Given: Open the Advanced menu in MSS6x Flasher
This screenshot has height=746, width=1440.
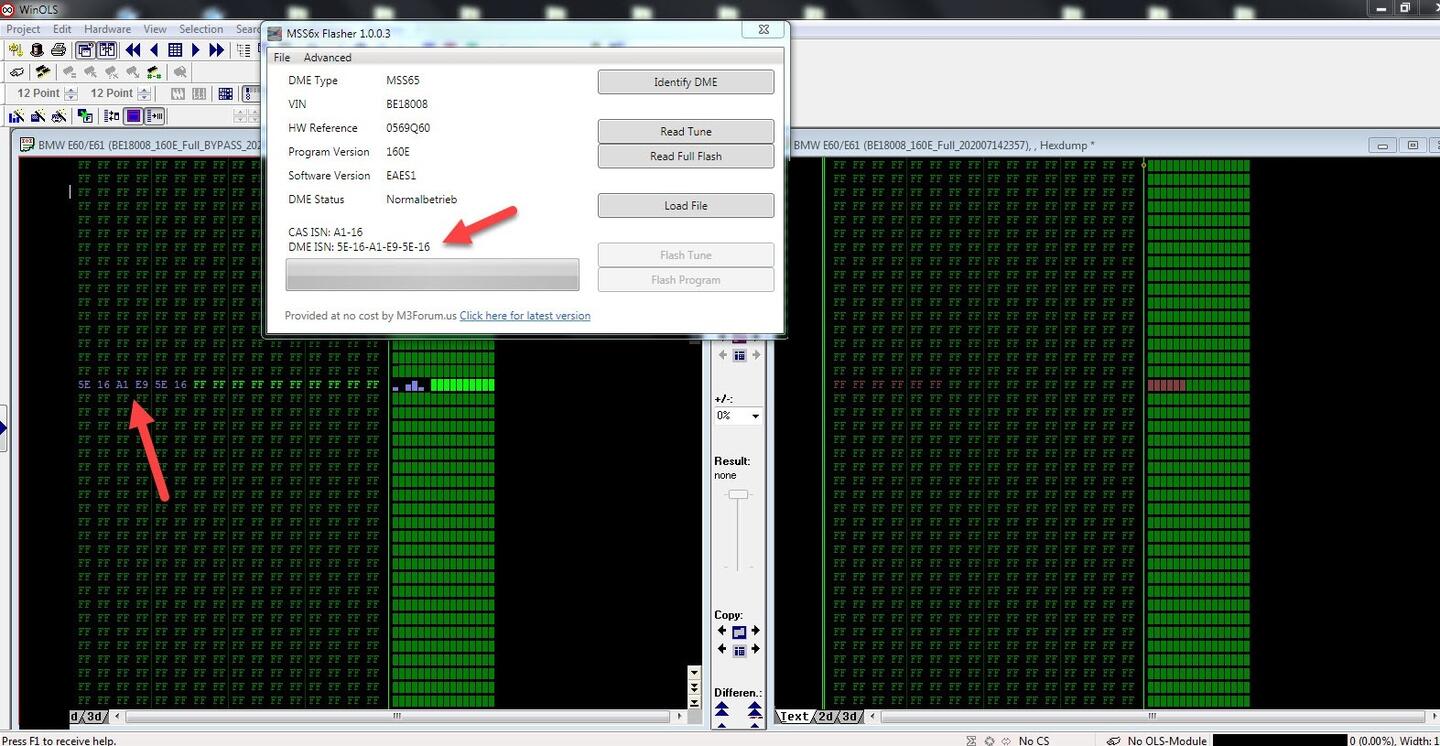Looking at the screenshot, I should pos(327,57).
